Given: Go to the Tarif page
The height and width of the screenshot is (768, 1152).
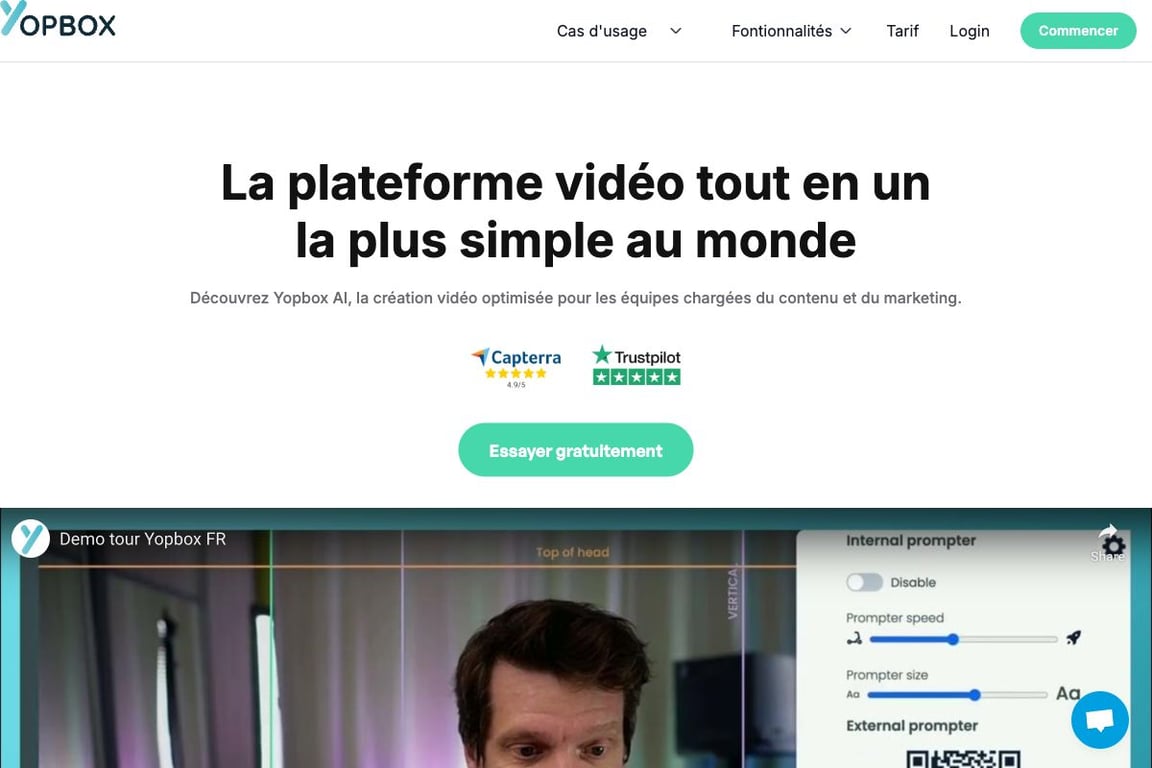Looking at the screenshot, I should point(902,31).
